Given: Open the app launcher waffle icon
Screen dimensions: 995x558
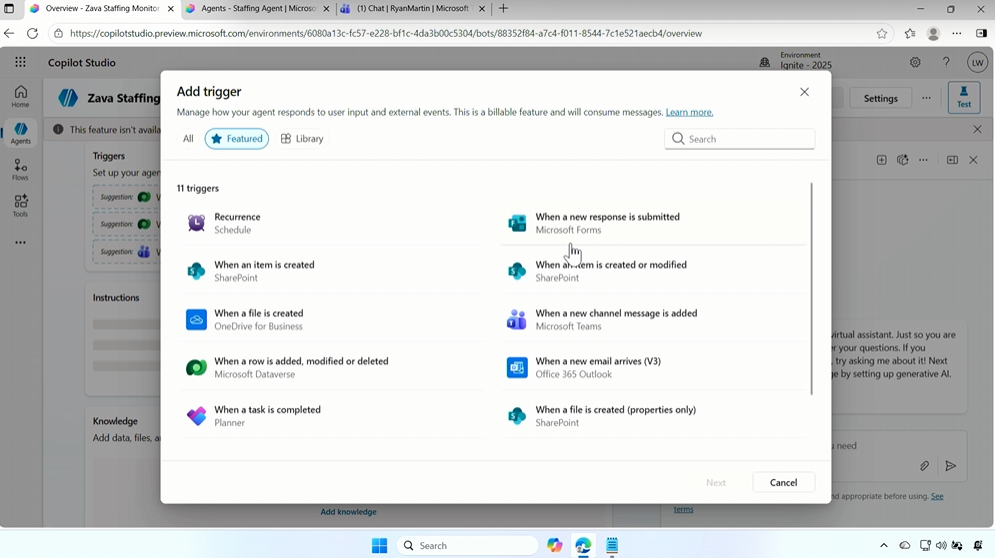Looking at the screenshot, I should (x=20, y=62).
